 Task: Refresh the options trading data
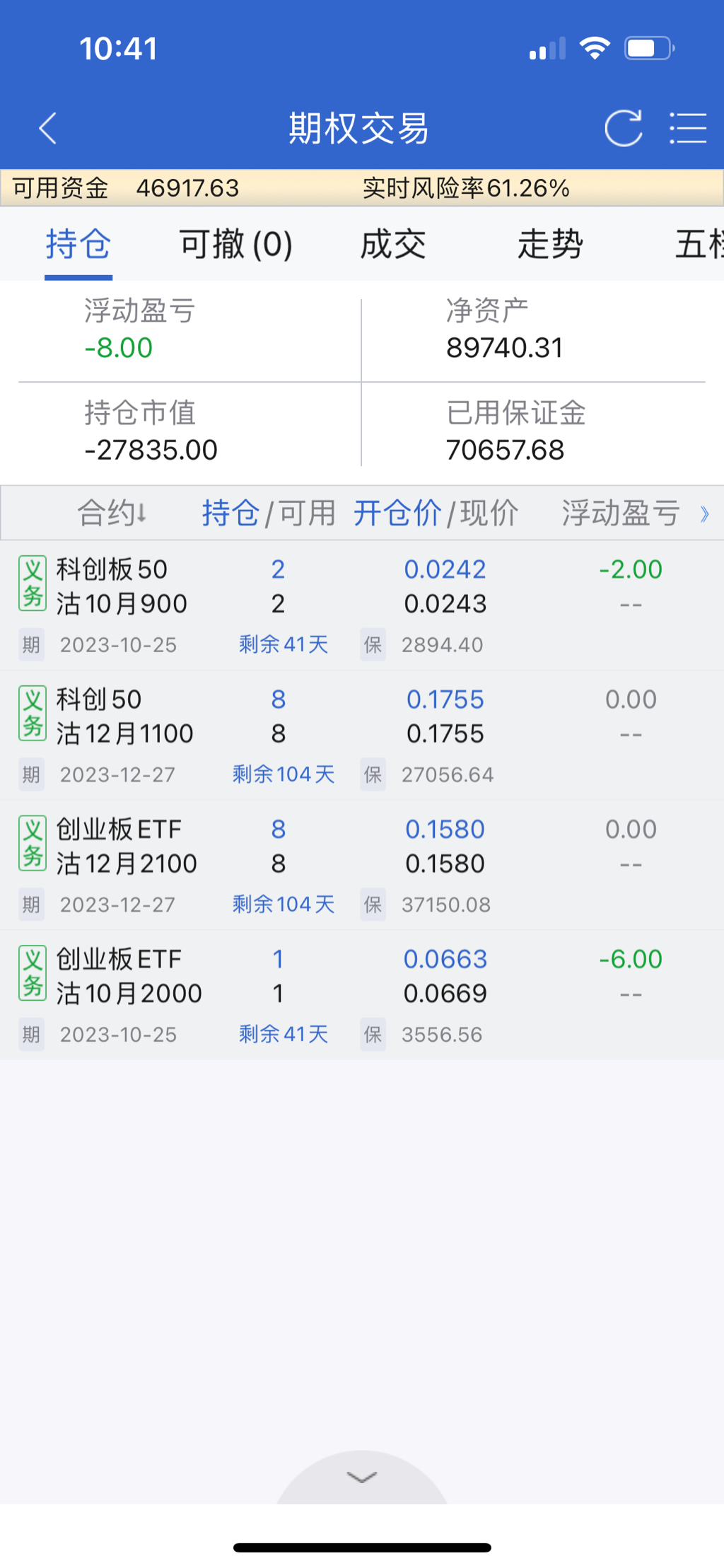tap(623, 129)
